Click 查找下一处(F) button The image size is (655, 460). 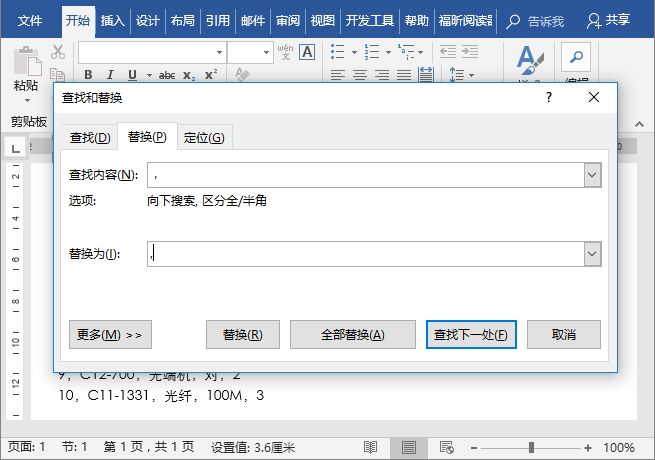click(x=471, y=335)
